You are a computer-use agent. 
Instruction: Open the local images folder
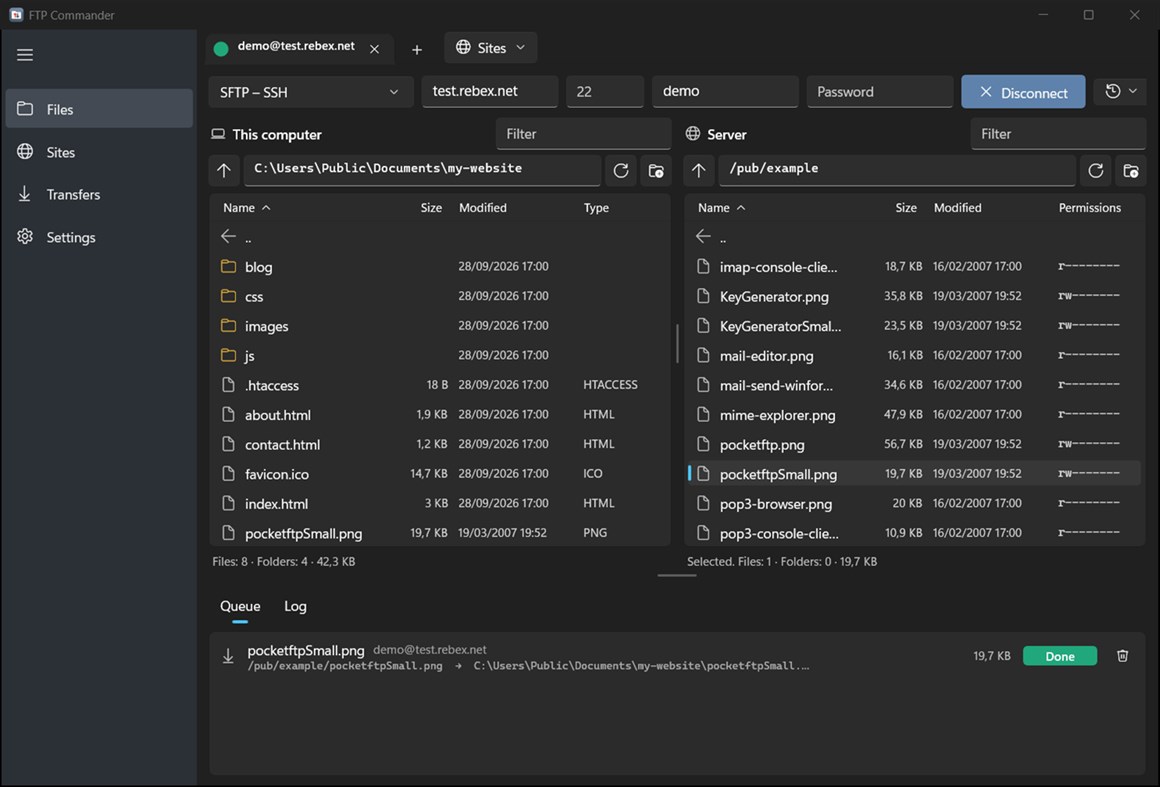point(440,325)
